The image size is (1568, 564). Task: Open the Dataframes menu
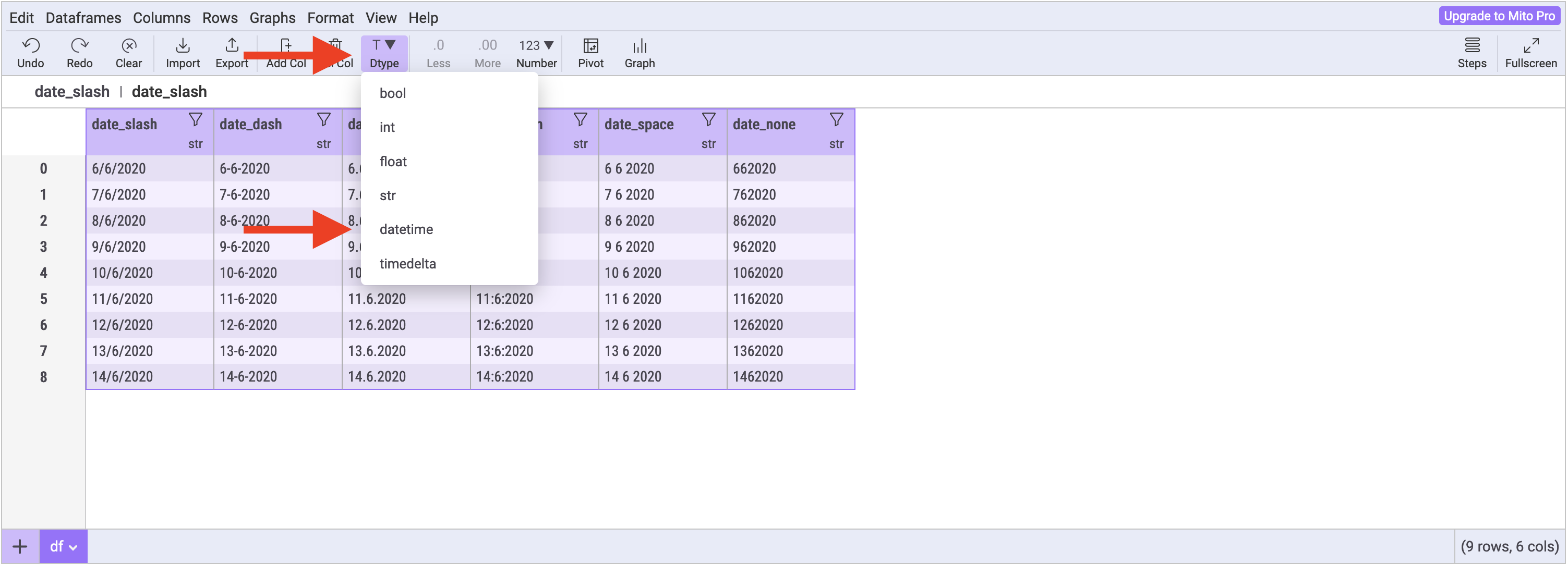pyautogui.click(x=83, y=18)
